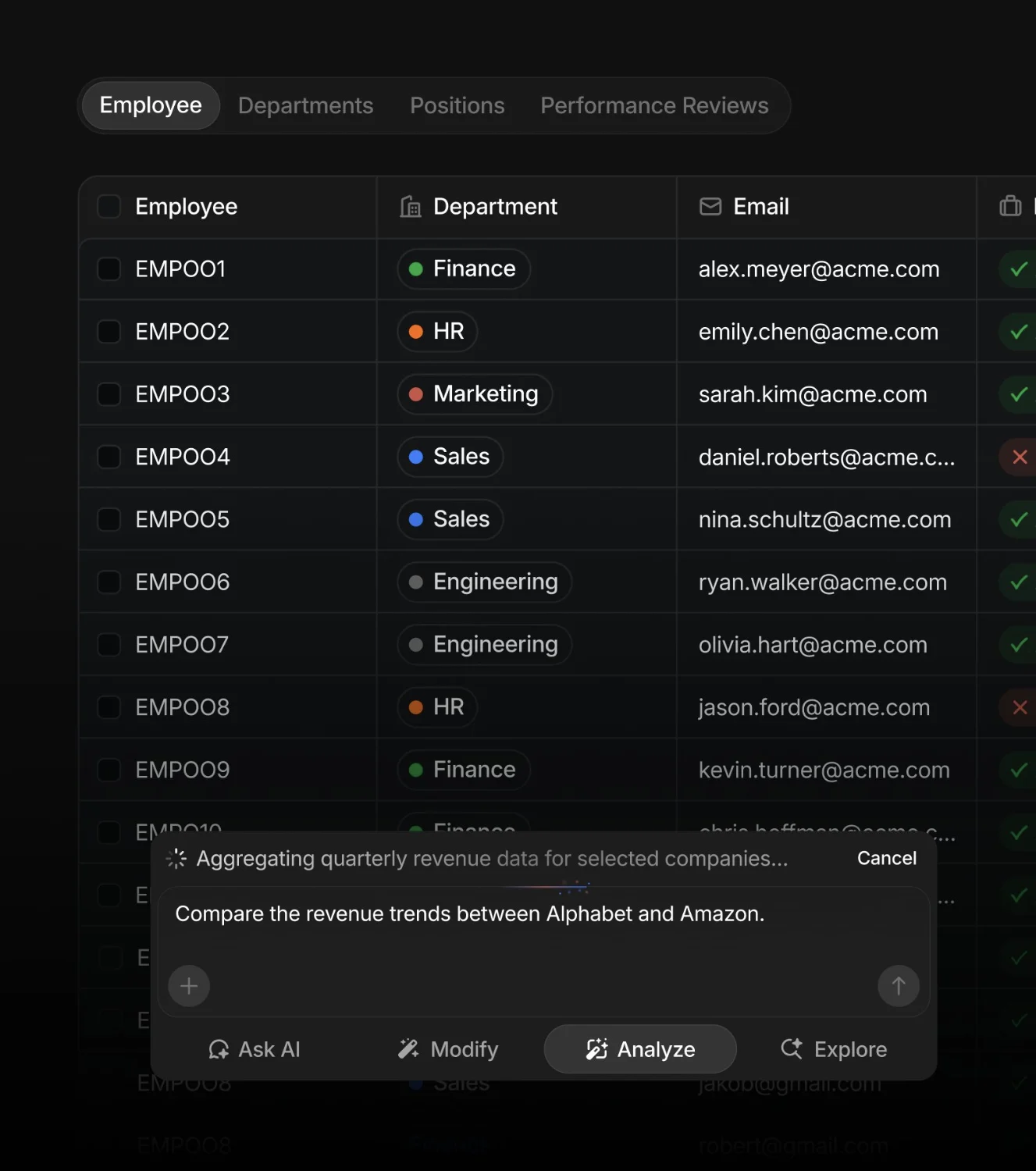Open the HR department tag for EMP002
The height and width of the screenshot is (1171, 1036).
pyautogui.click(x=437, y=332)
